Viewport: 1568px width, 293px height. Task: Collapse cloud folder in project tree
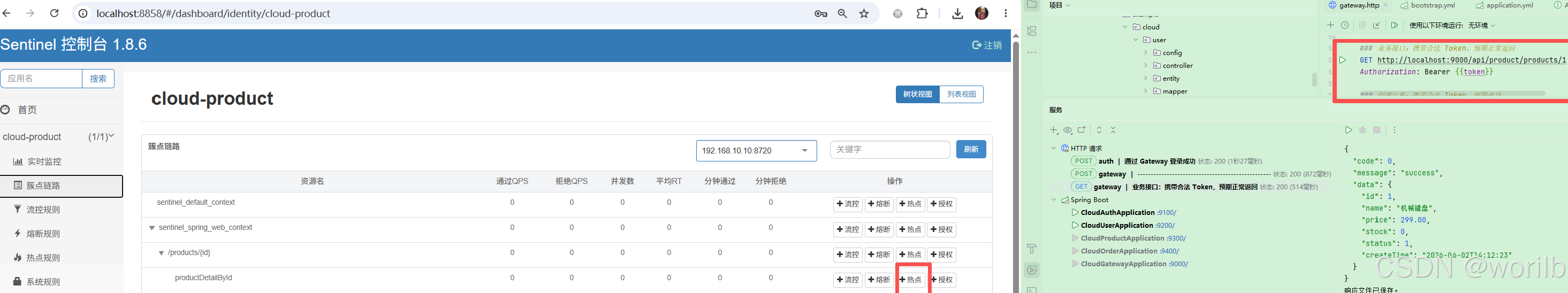coord(1125,27)
